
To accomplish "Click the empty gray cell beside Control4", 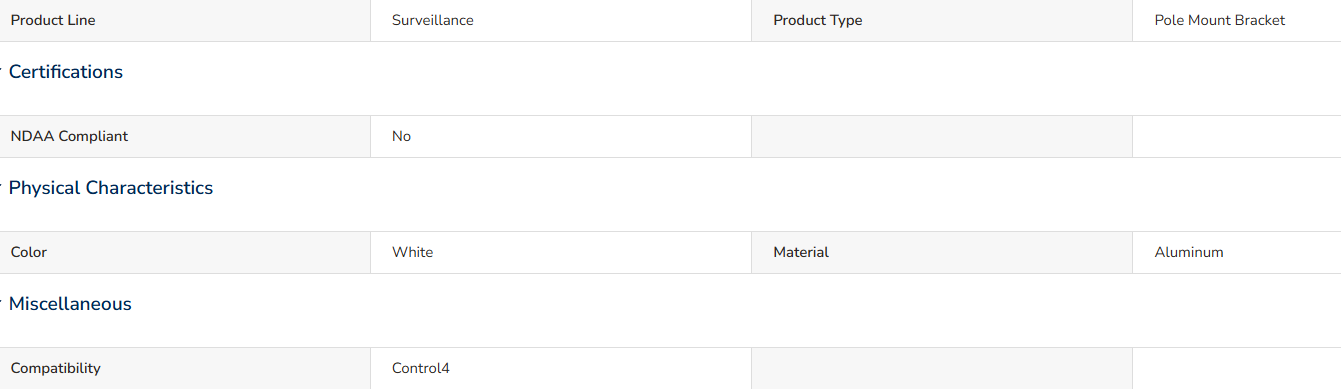I will [942, 368].
